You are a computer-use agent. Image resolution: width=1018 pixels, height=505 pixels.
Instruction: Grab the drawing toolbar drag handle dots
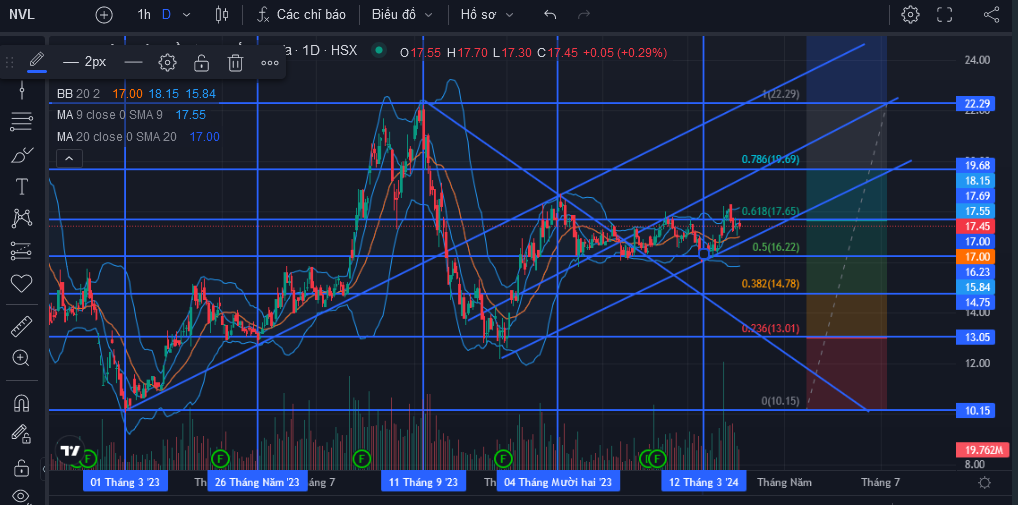coord(10,62)
